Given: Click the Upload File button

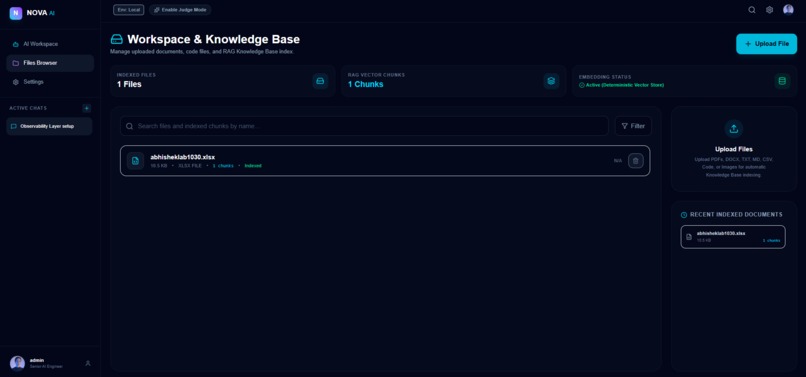Looking at the screenshot, I should point(766,44).
